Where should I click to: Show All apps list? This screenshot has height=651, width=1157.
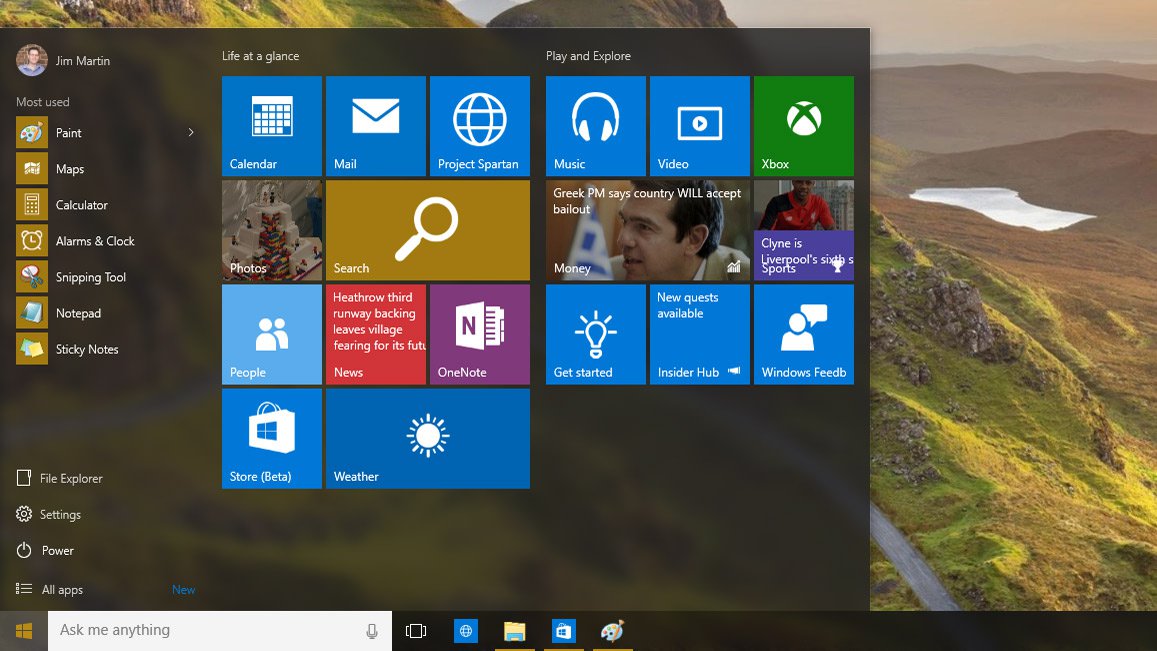[x=49, y=590]
